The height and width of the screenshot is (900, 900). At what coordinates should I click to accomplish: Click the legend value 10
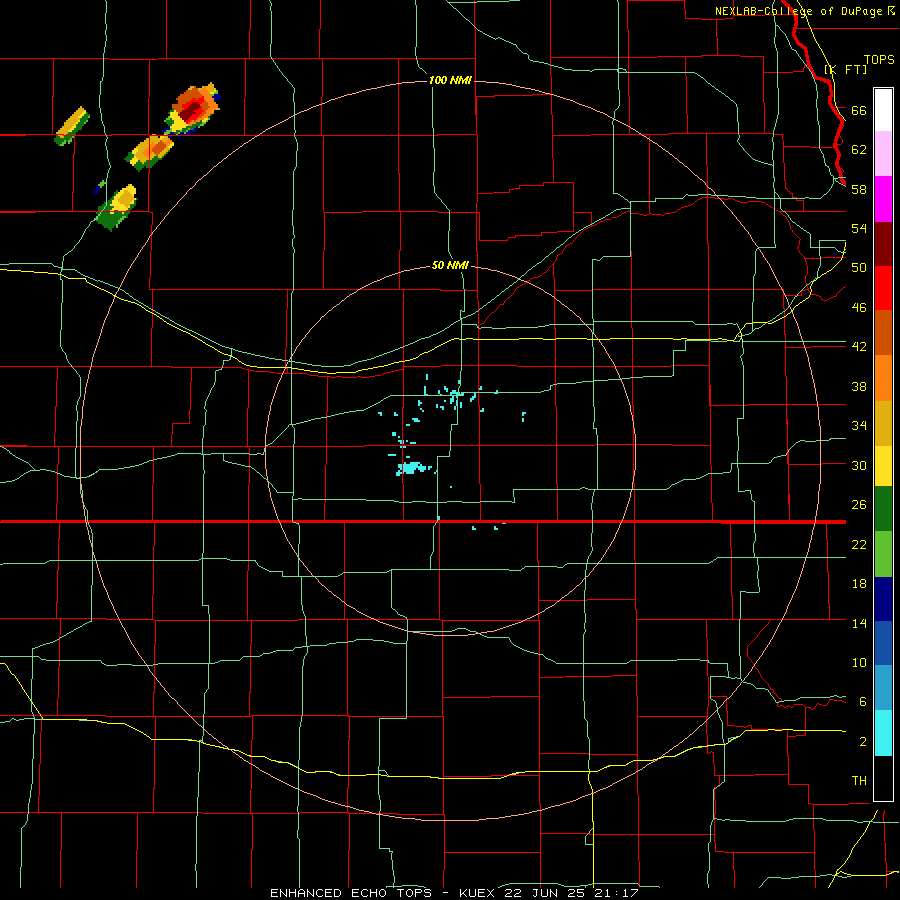[859, 663]
